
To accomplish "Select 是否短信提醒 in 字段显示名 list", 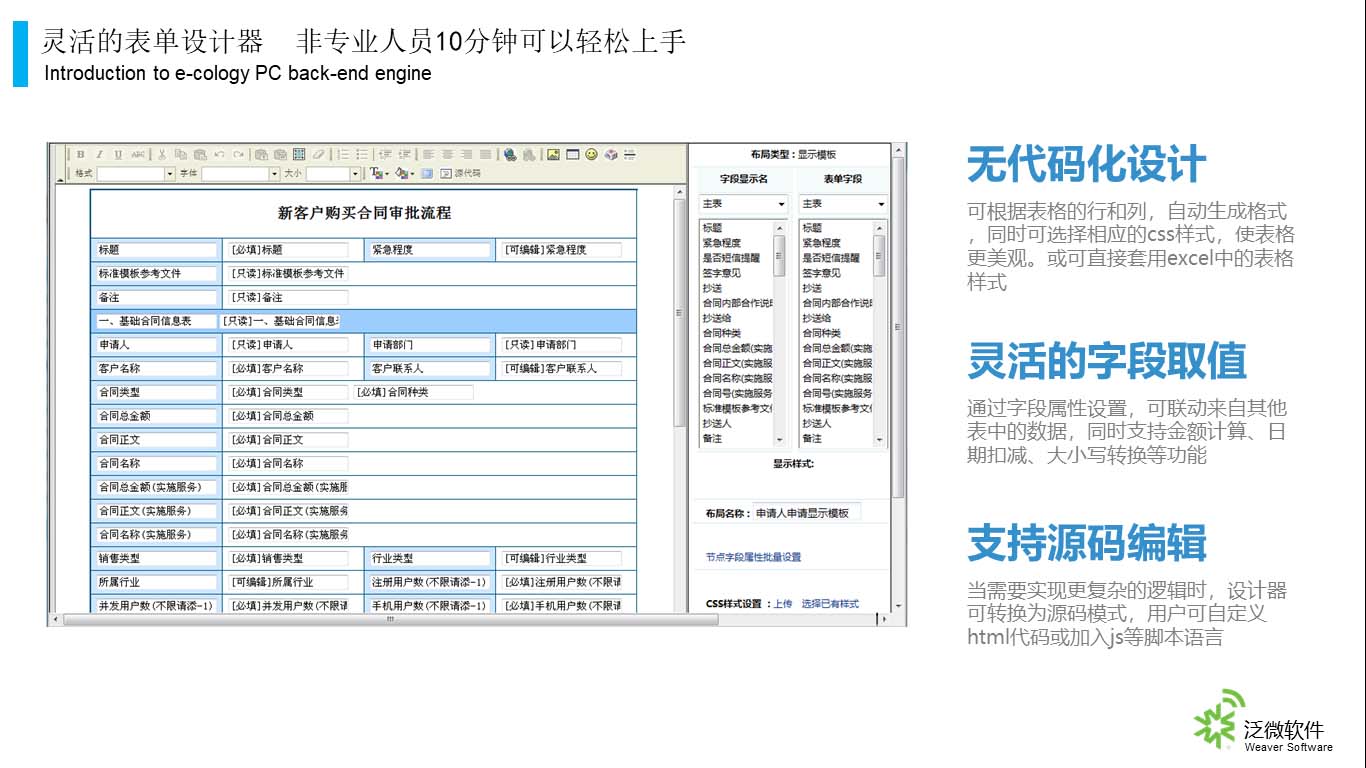I will 731,258.
